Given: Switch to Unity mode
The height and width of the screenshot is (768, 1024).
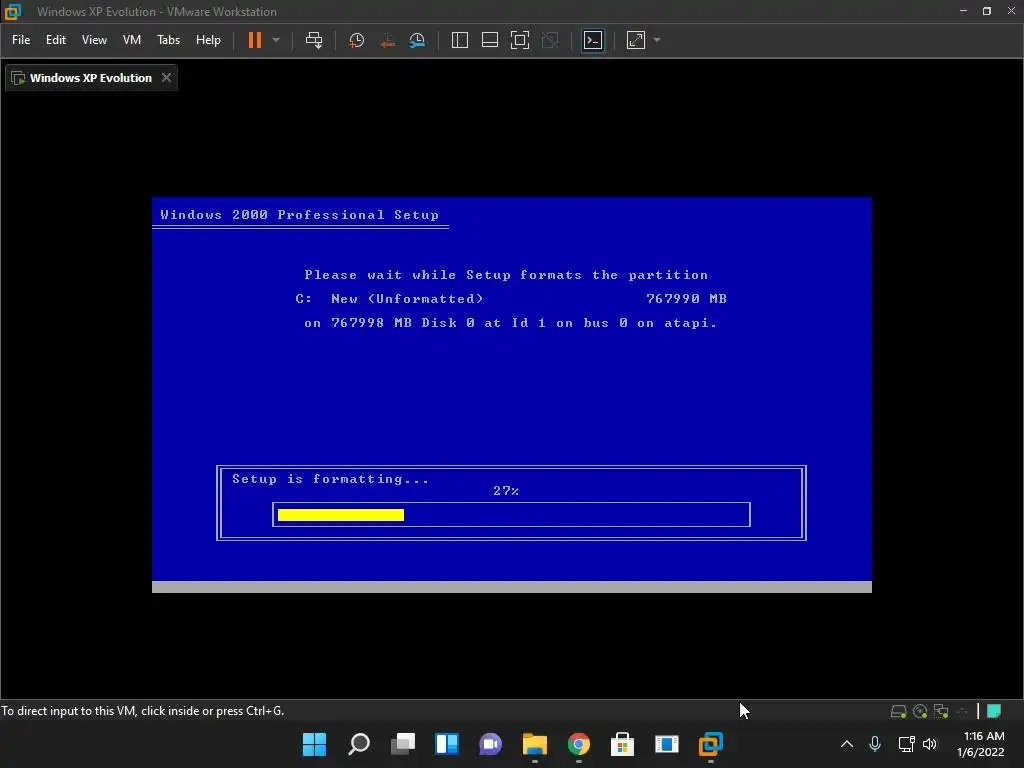Looking at the screenshot, I should 551,40.
